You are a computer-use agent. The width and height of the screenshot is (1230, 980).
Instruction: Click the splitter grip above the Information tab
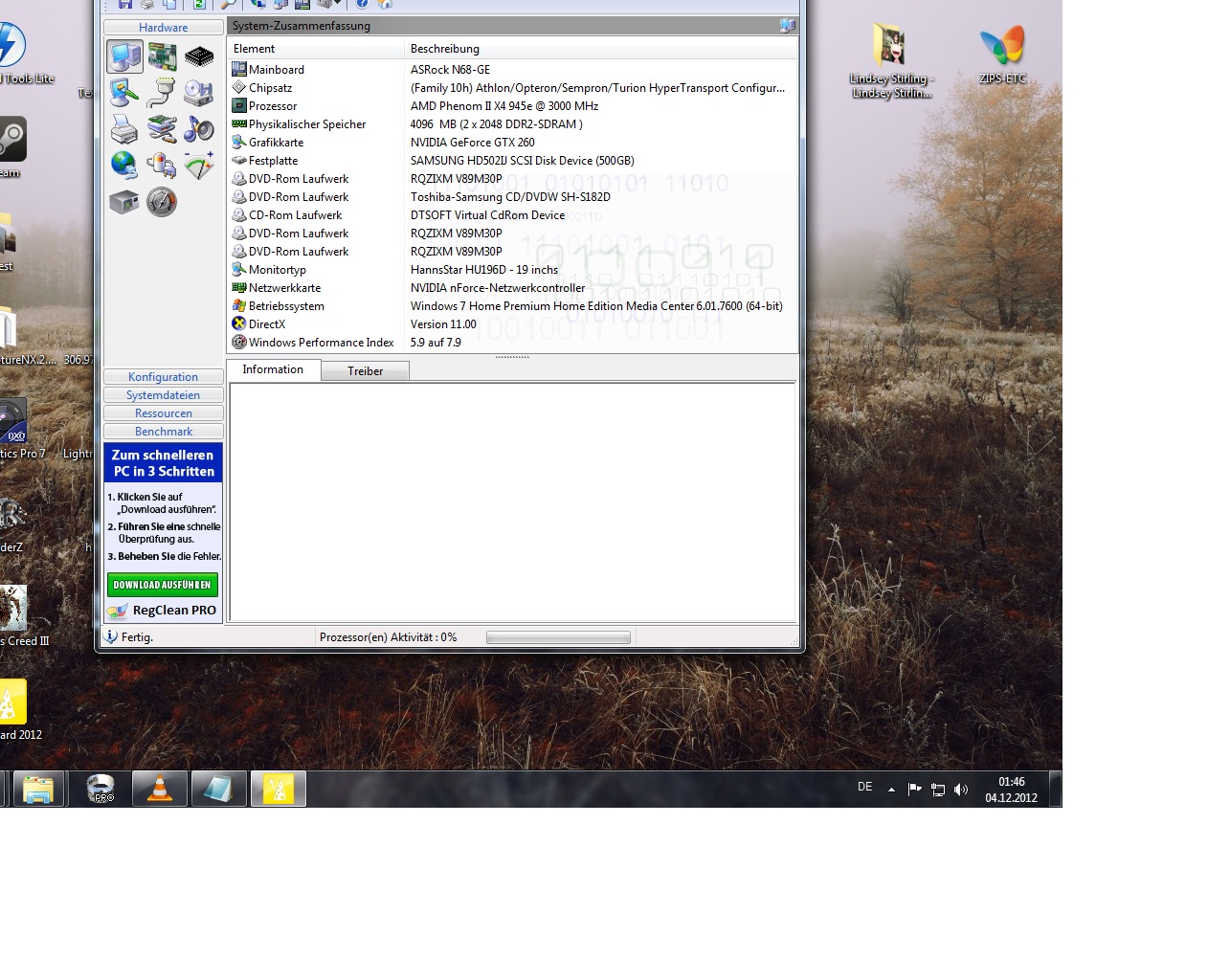pos(512,357)
